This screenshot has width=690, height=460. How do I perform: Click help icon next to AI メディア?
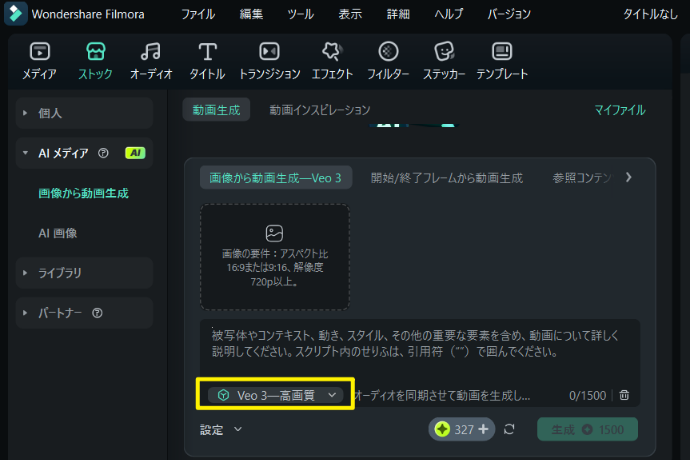tap(103, 153)
